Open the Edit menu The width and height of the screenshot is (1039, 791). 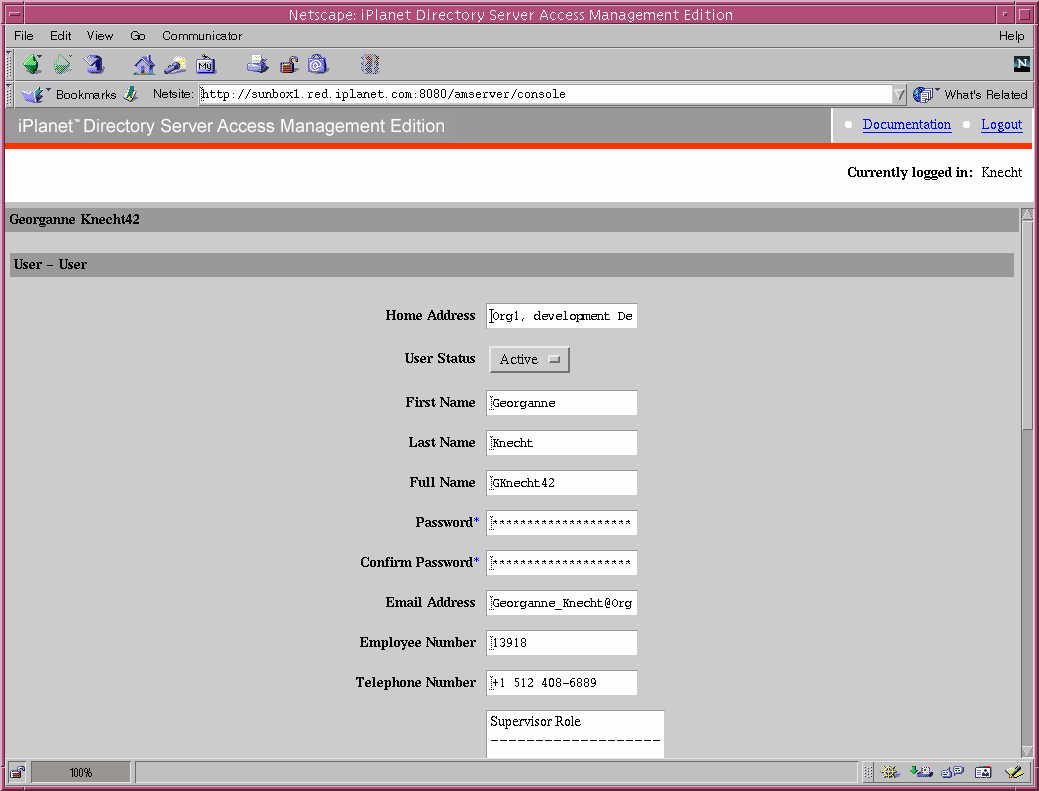point(60,36)
